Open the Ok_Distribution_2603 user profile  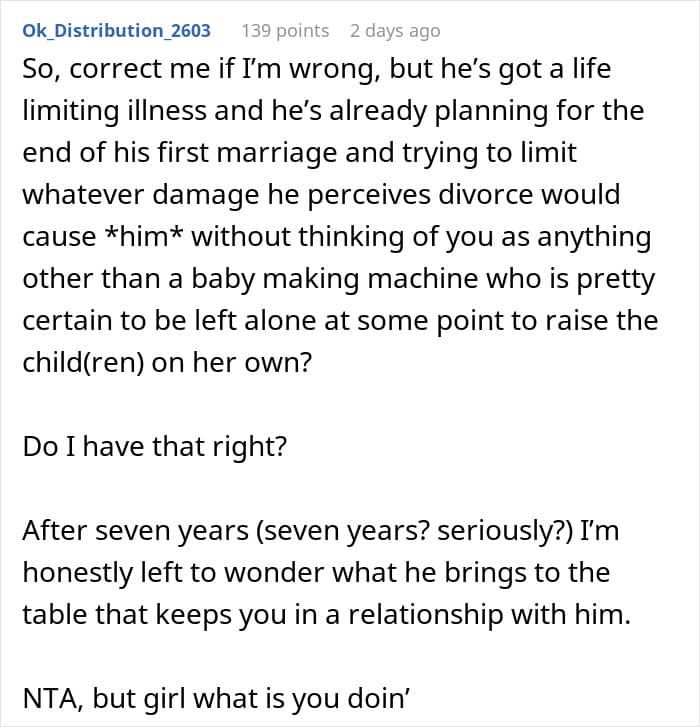coord(116,30)
